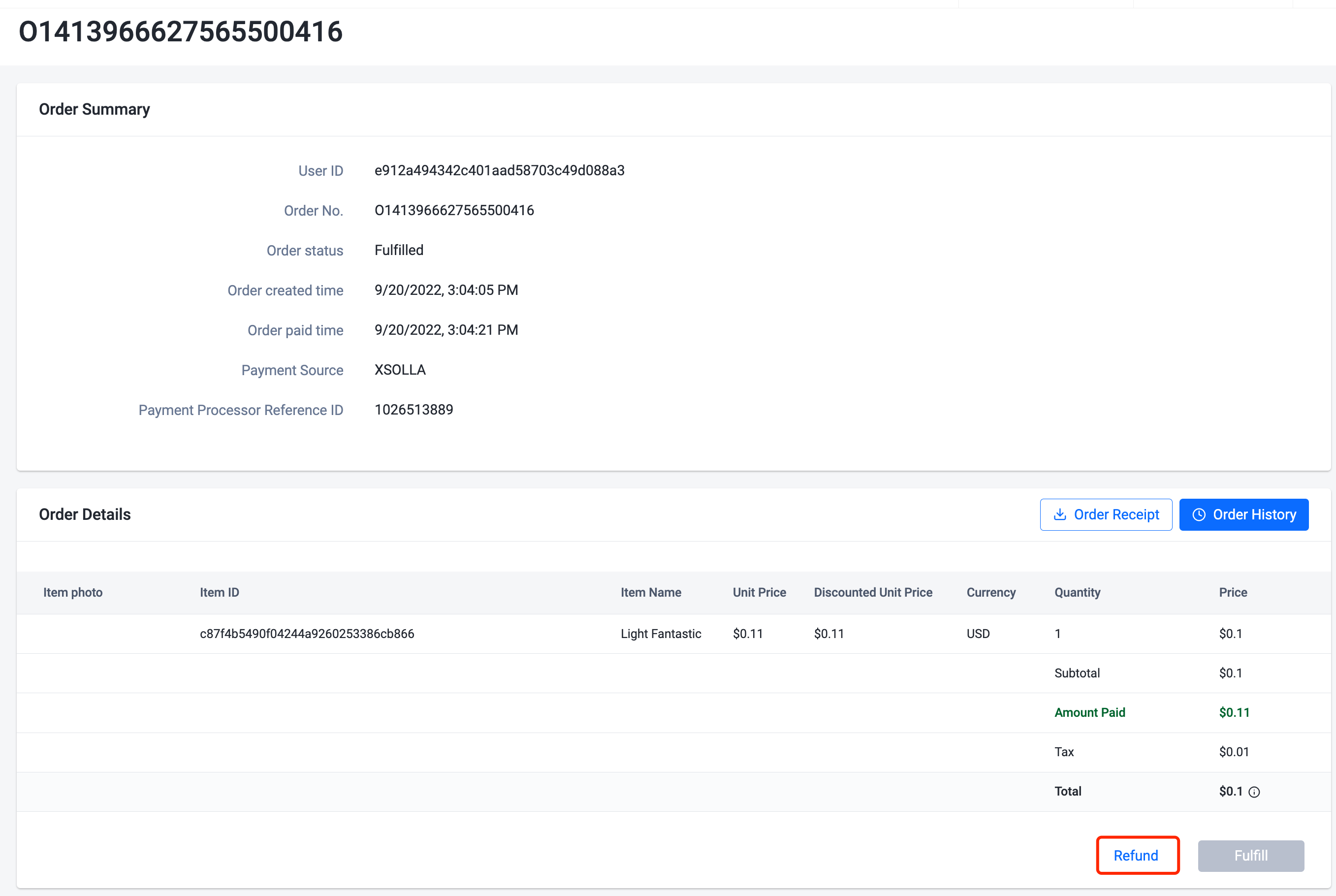Click the Order Details heading

(x=85, y=514)
